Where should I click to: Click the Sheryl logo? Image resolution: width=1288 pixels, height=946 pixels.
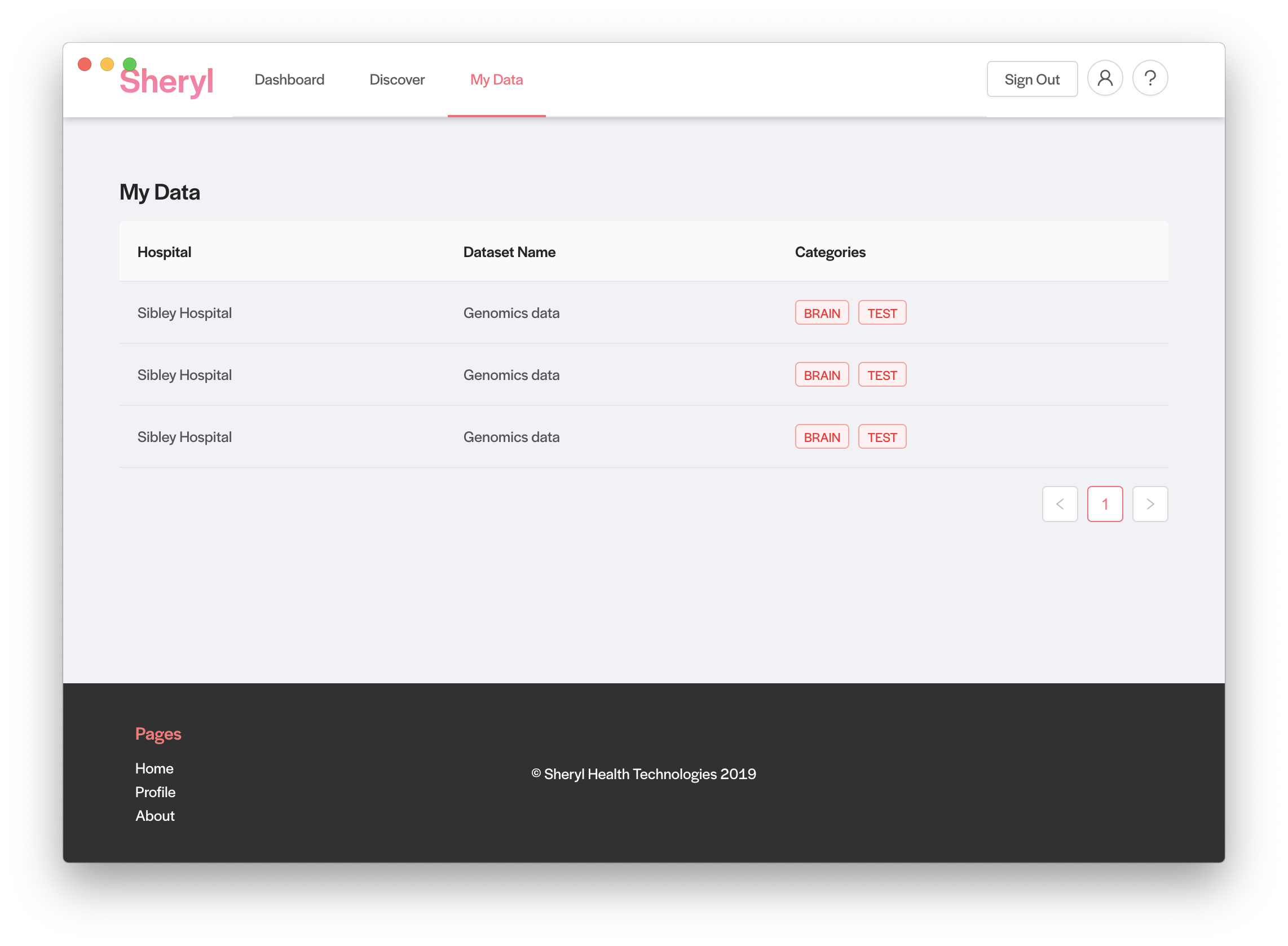tap(167, 81)
